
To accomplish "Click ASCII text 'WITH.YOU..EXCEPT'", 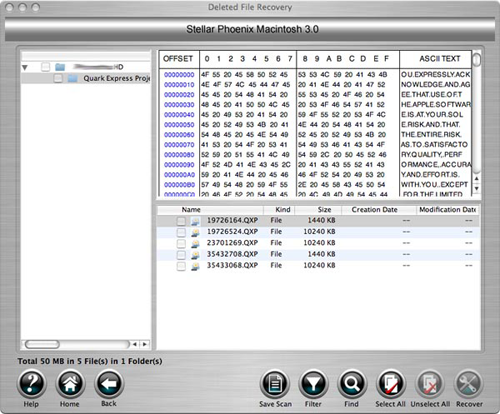I will click(435, 185).
